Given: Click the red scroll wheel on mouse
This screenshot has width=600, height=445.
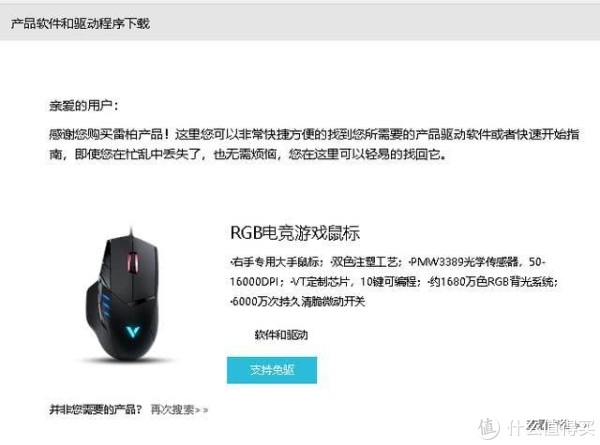Looking at the screenshot, I should pos(132,262).
